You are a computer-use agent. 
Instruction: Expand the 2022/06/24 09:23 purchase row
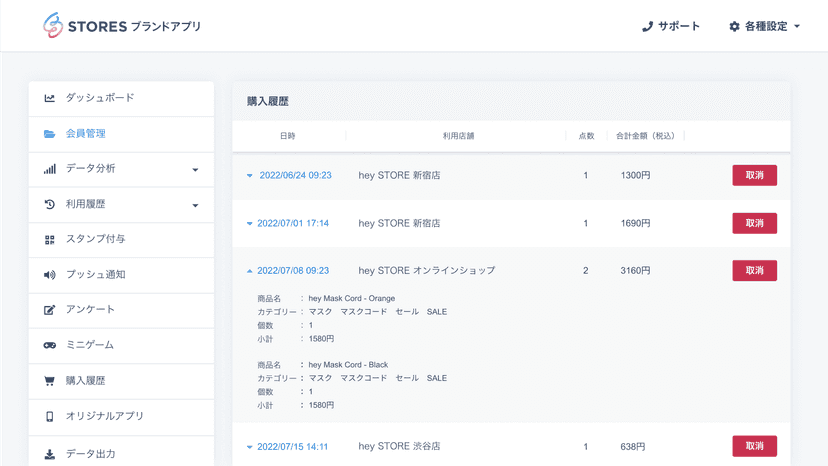coord(250,175)
